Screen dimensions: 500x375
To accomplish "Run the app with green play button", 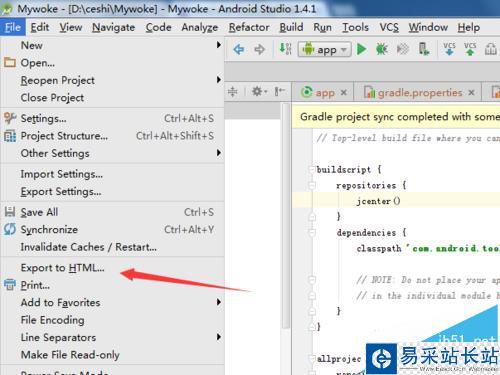I will coord(362,49).
